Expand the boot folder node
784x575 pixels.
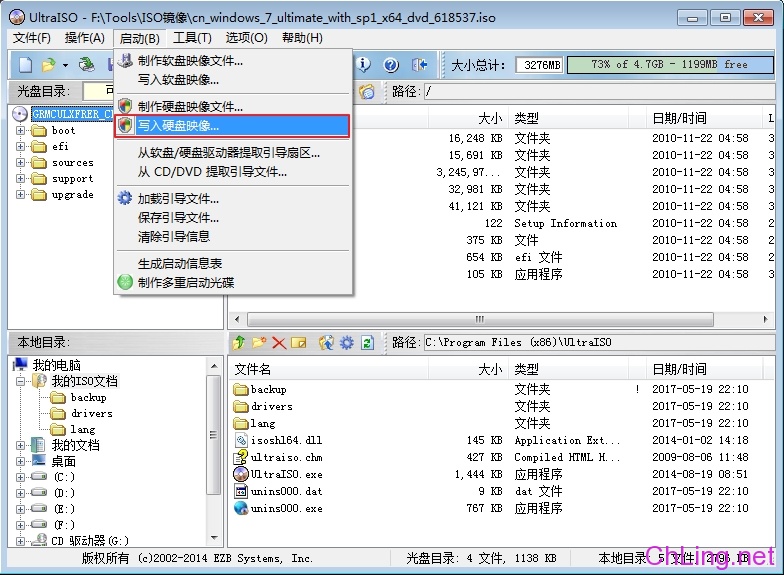(x=20, y=130)
